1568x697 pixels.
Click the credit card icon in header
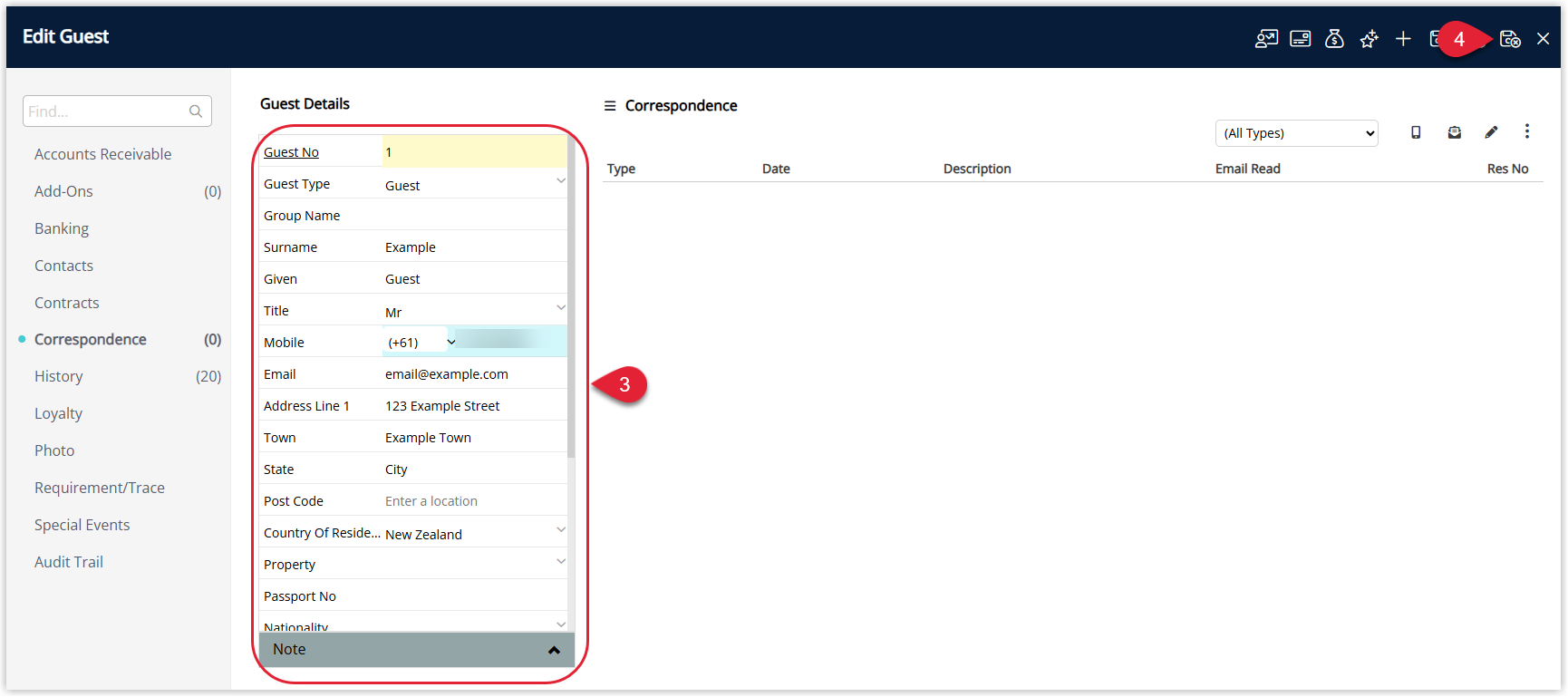pos(1301,39)
